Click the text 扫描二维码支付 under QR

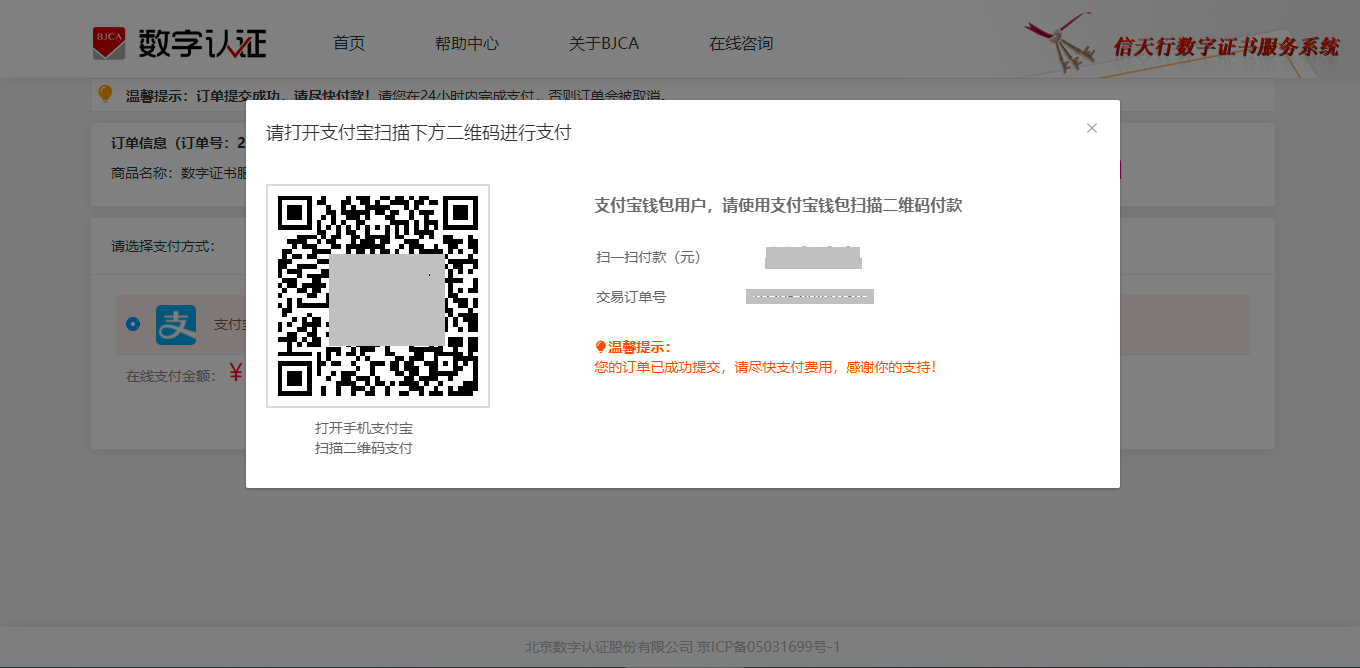click(364, 448)
